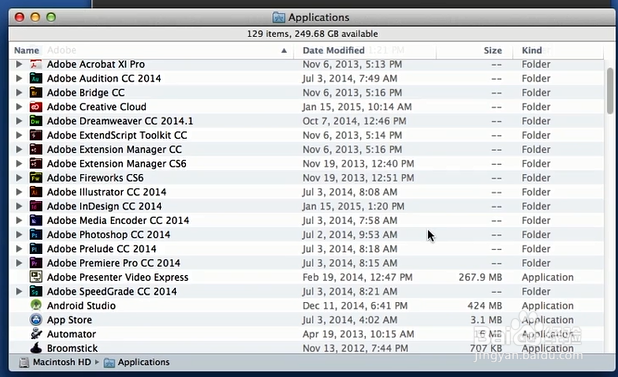
Task: Click the size value '707 KB'
Action: (x=486, y=348)
